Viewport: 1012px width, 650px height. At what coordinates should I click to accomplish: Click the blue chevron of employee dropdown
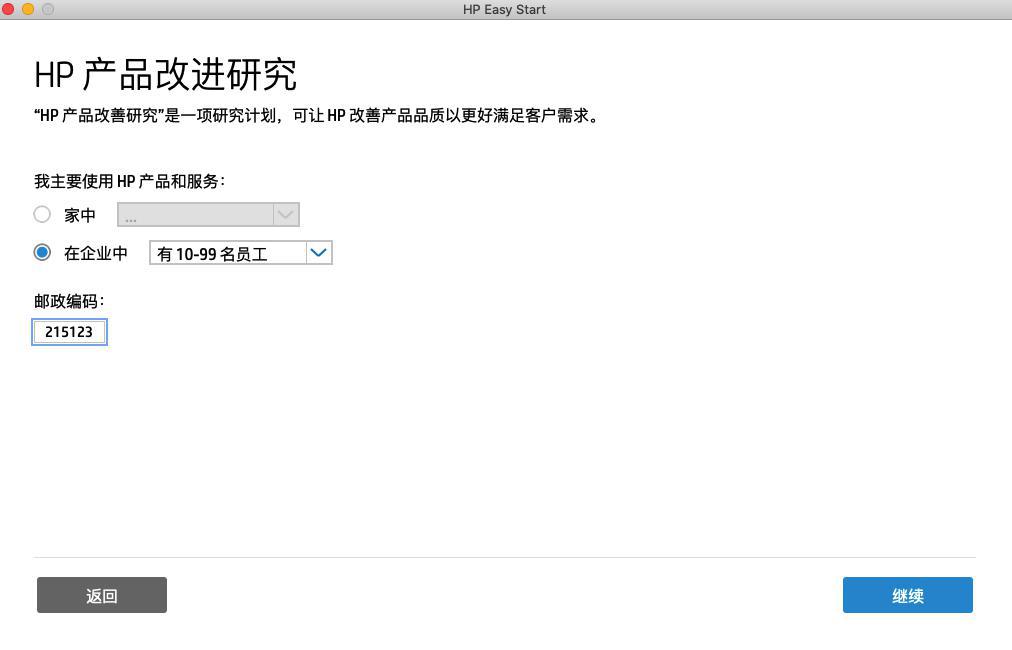point(318,253)
